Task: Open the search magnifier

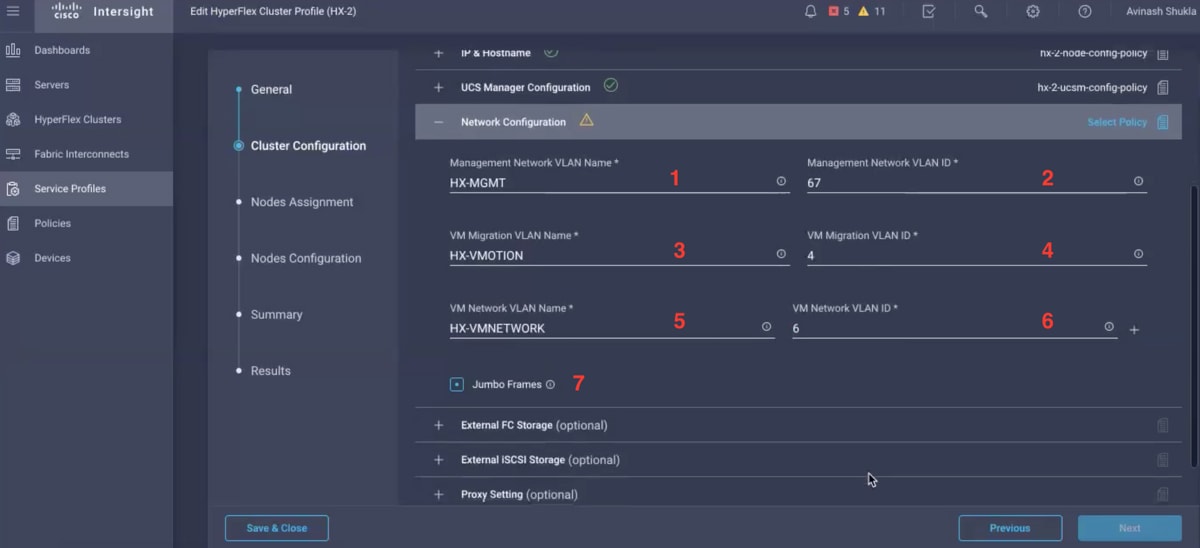Action: [x=981, y=11]
